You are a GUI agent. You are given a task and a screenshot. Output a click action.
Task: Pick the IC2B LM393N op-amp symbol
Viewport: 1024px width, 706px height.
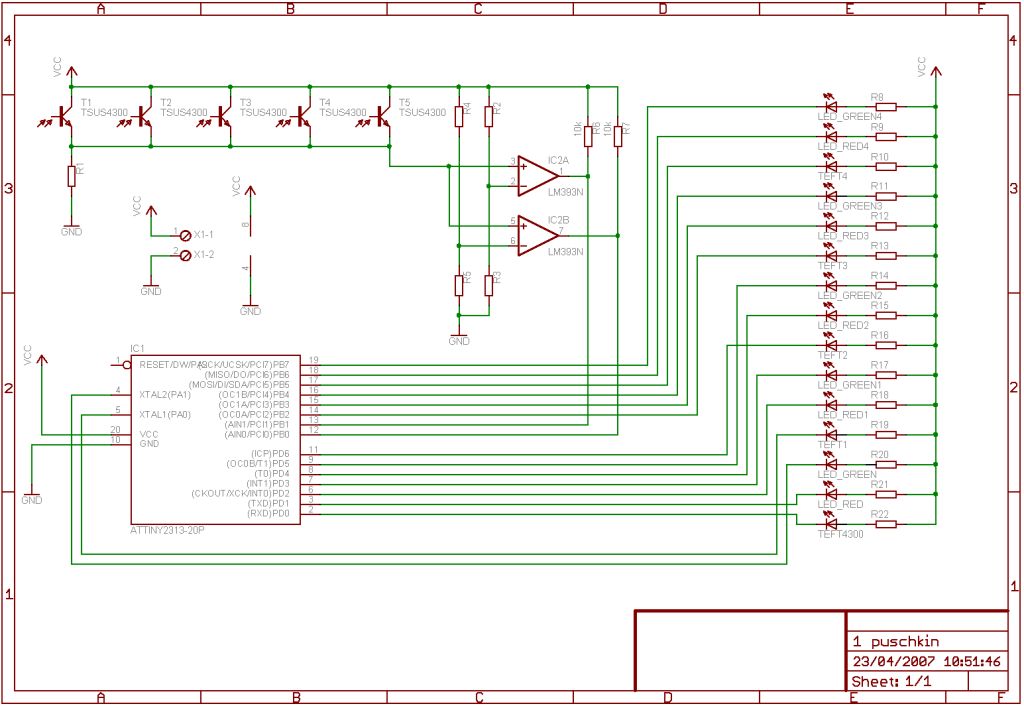(x=537, y=235)
